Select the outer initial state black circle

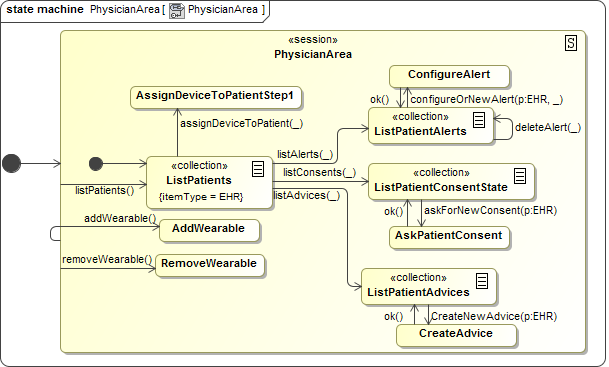click(12, 163)
